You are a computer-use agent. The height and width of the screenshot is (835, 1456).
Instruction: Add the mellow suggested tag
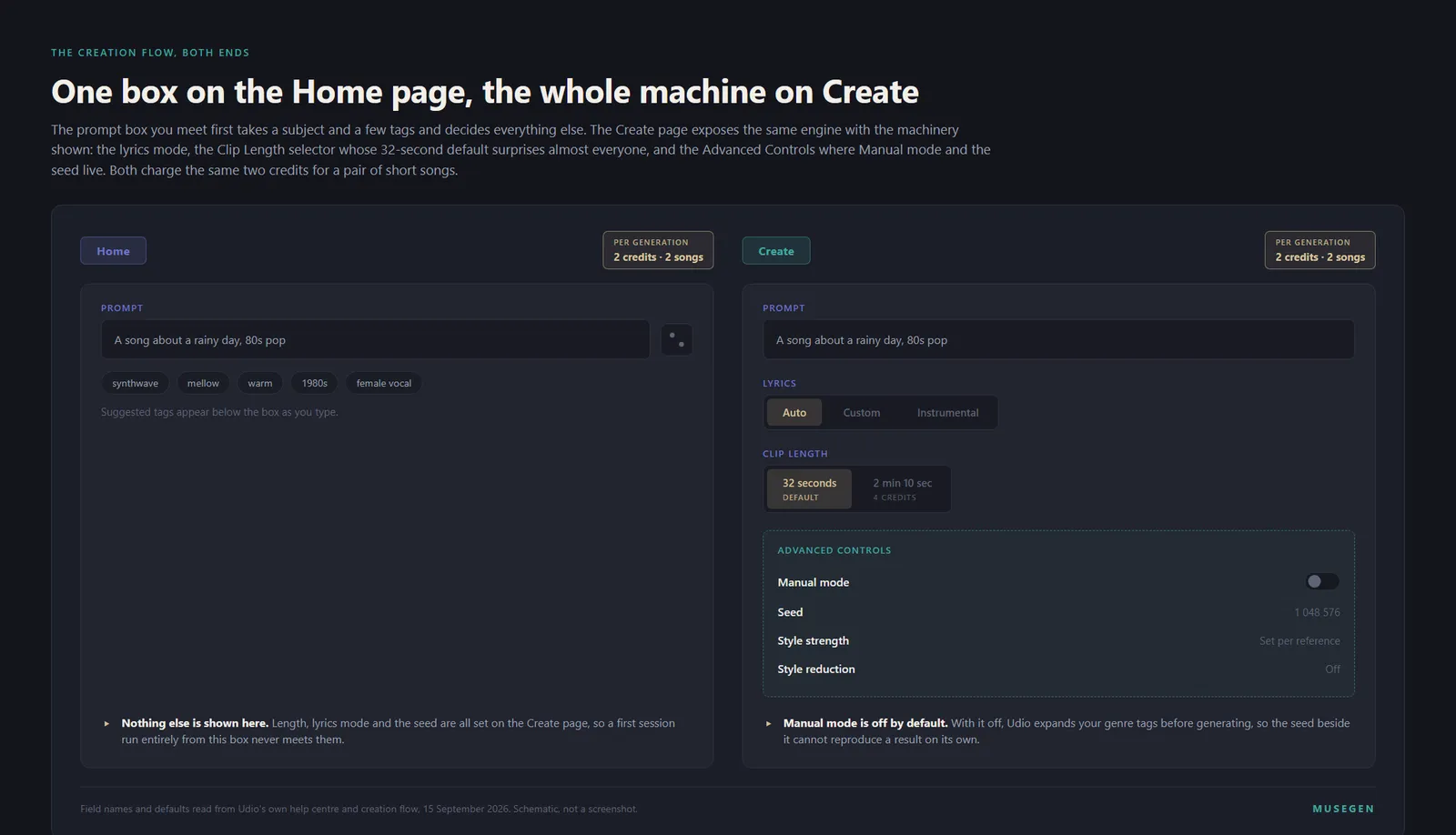(x=203, y=383)
